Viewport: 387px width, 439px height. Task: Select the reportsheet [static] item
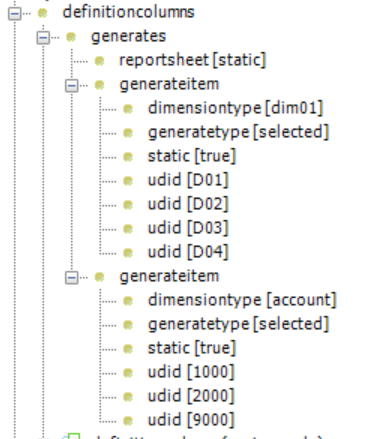pos(193,60)
